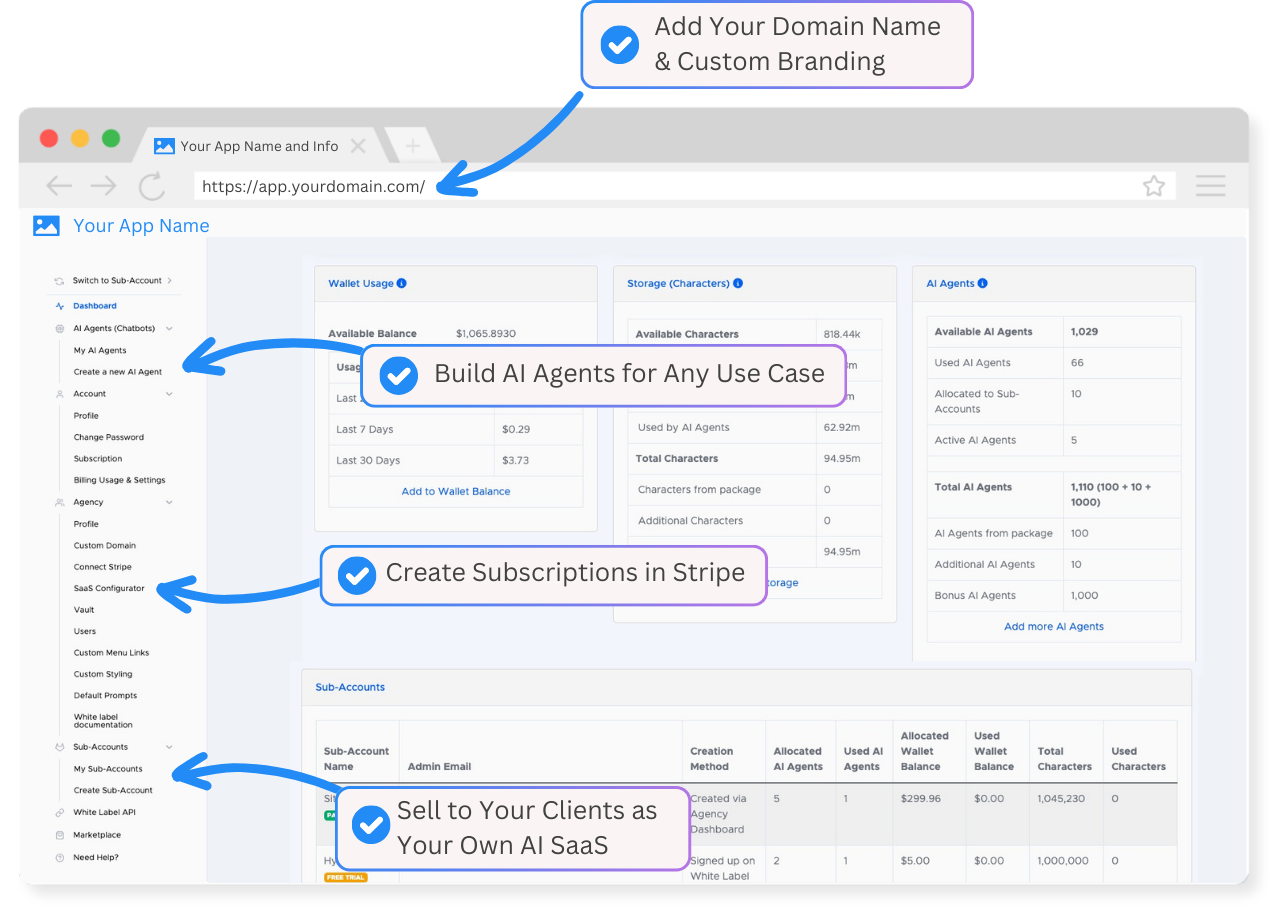Select the 'Your App Name and Info' browser tab
Image resolution: width=1287 pixels, height=913 pixels.
(x=260, y=146)
